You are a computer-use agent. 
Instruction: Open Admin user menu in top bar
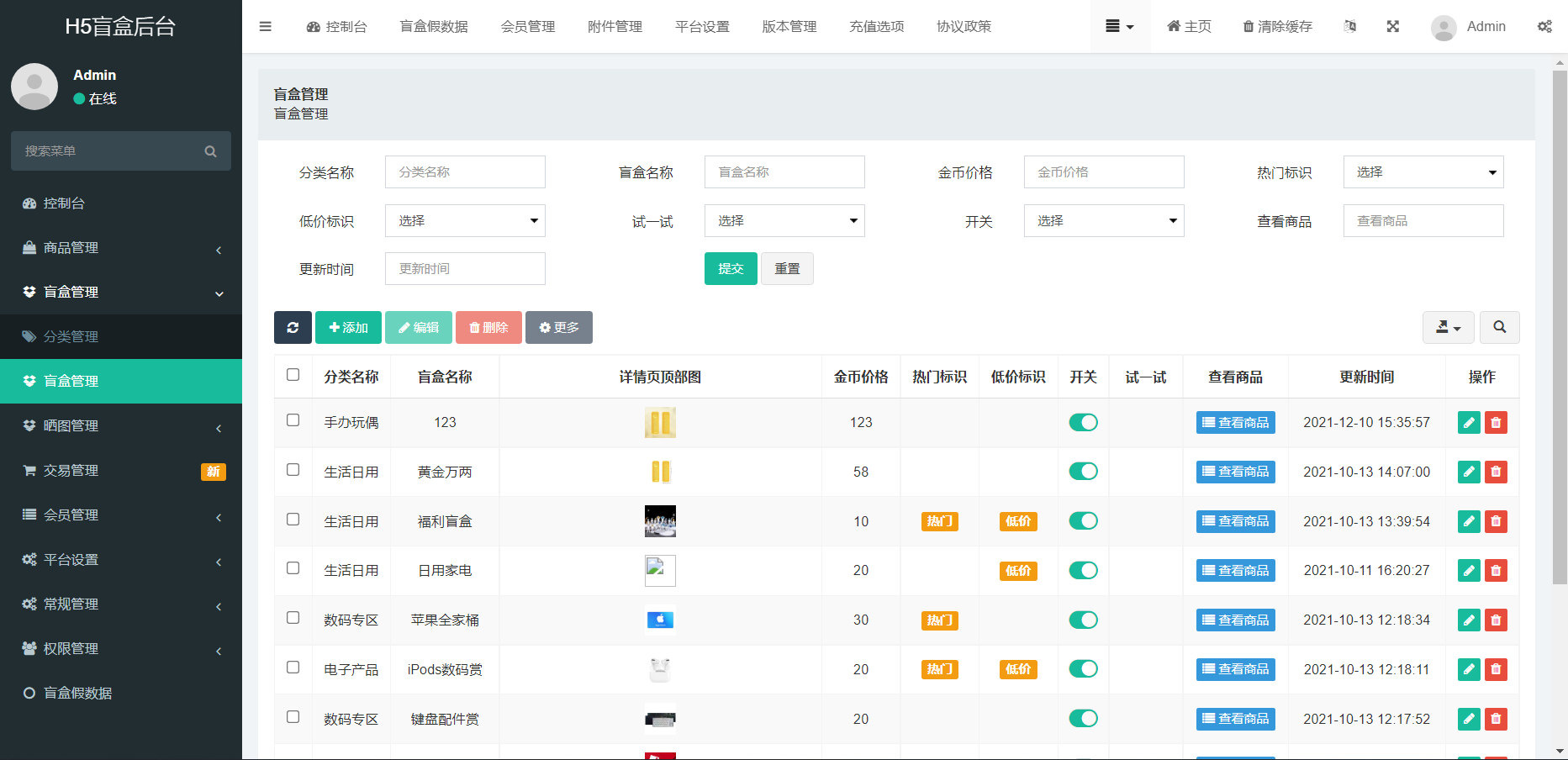(x=1468, y=27)
